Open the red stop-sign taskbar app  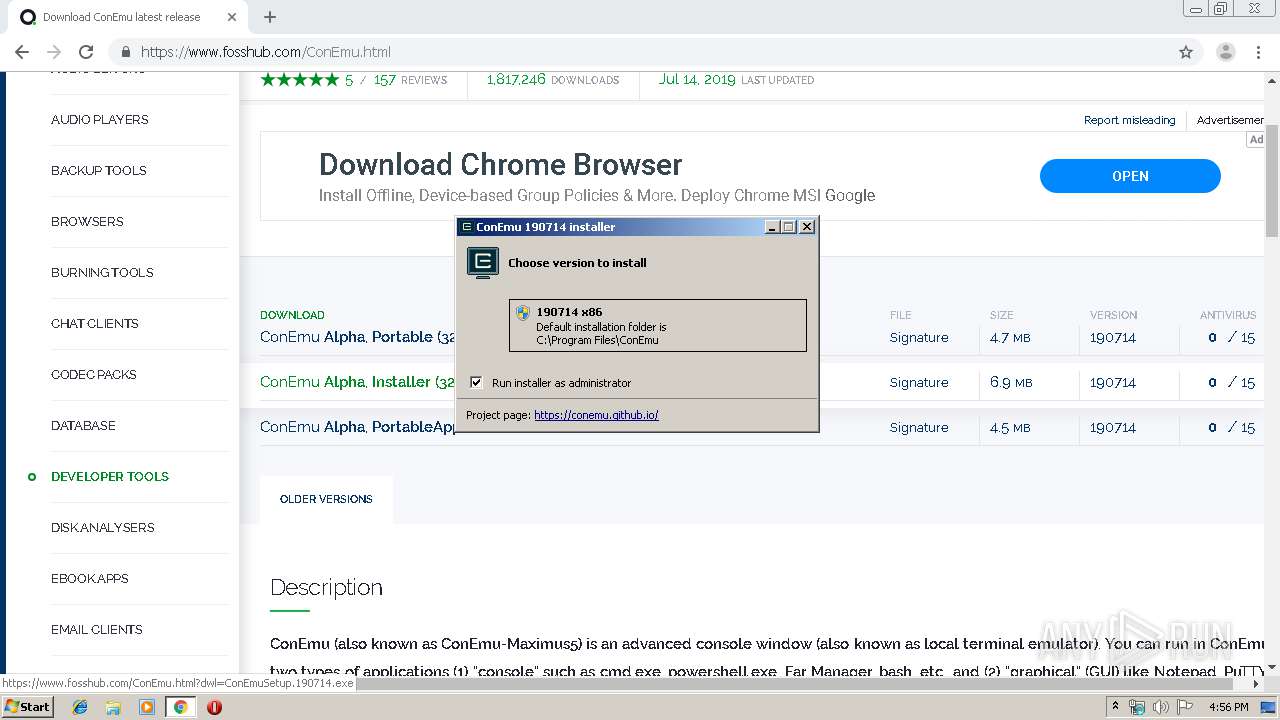(x=214, y=707)
